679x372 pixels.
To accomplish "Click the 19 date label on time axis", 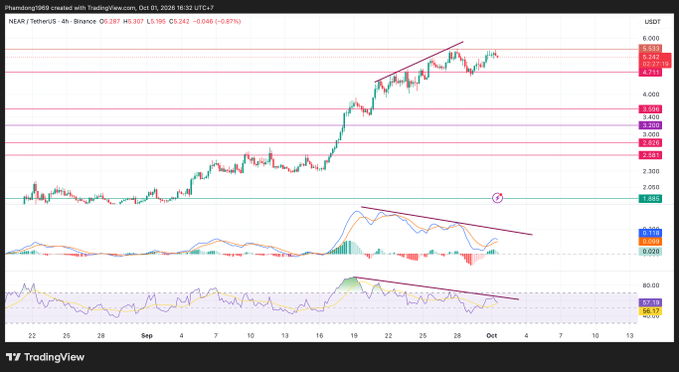I will coord(354,336).
